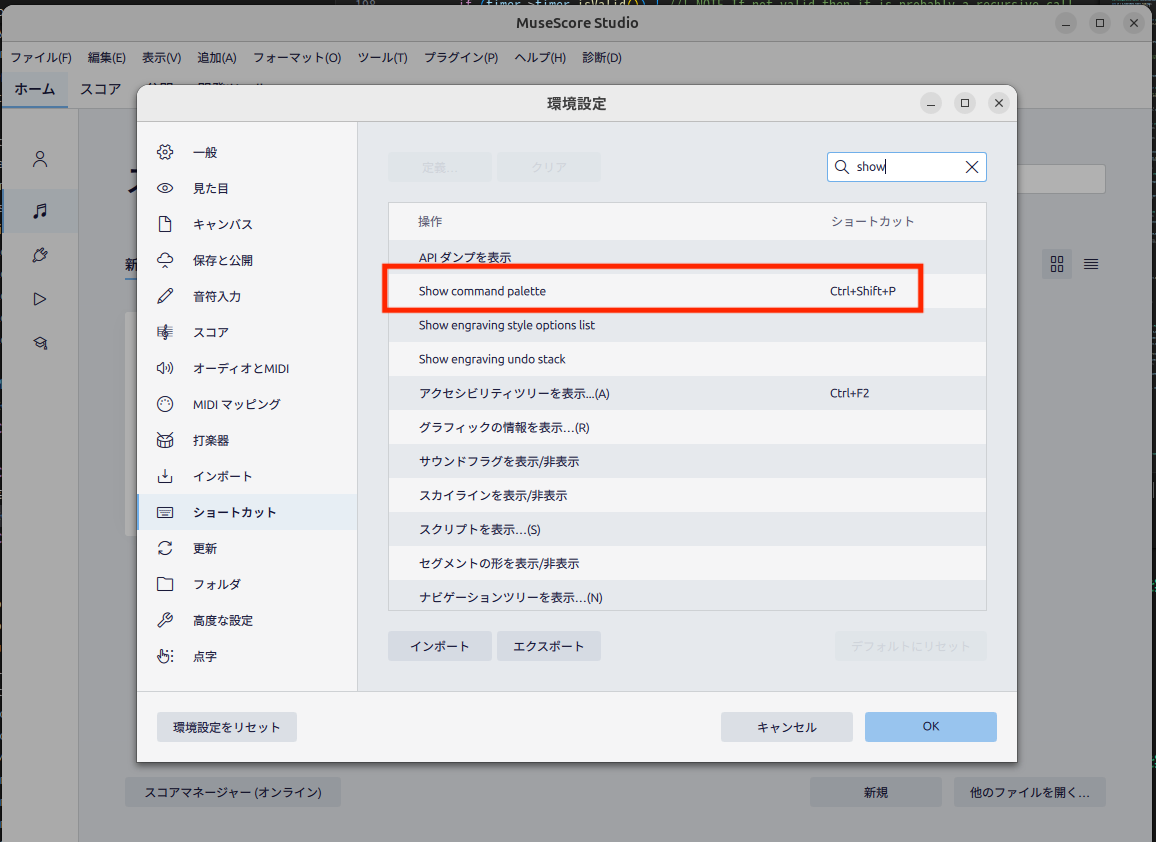Switch to スコア tab in main window
Screen dimensions: 1156x842
point(100,89)
